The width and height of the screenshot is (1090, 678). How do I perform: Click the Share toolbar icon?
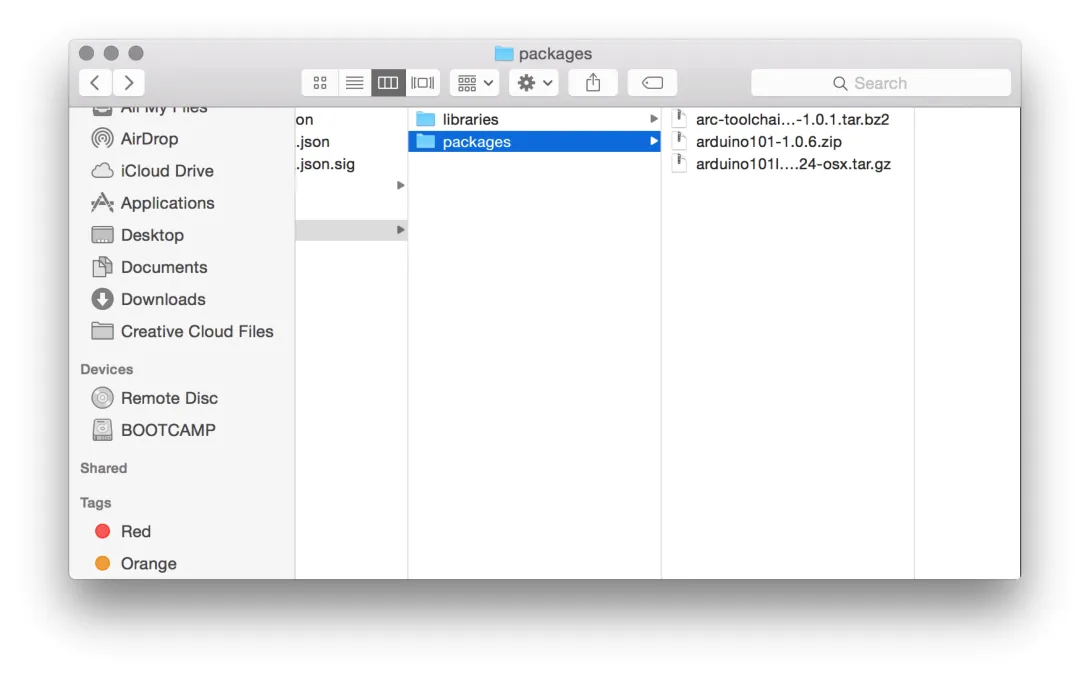[593, 83]
